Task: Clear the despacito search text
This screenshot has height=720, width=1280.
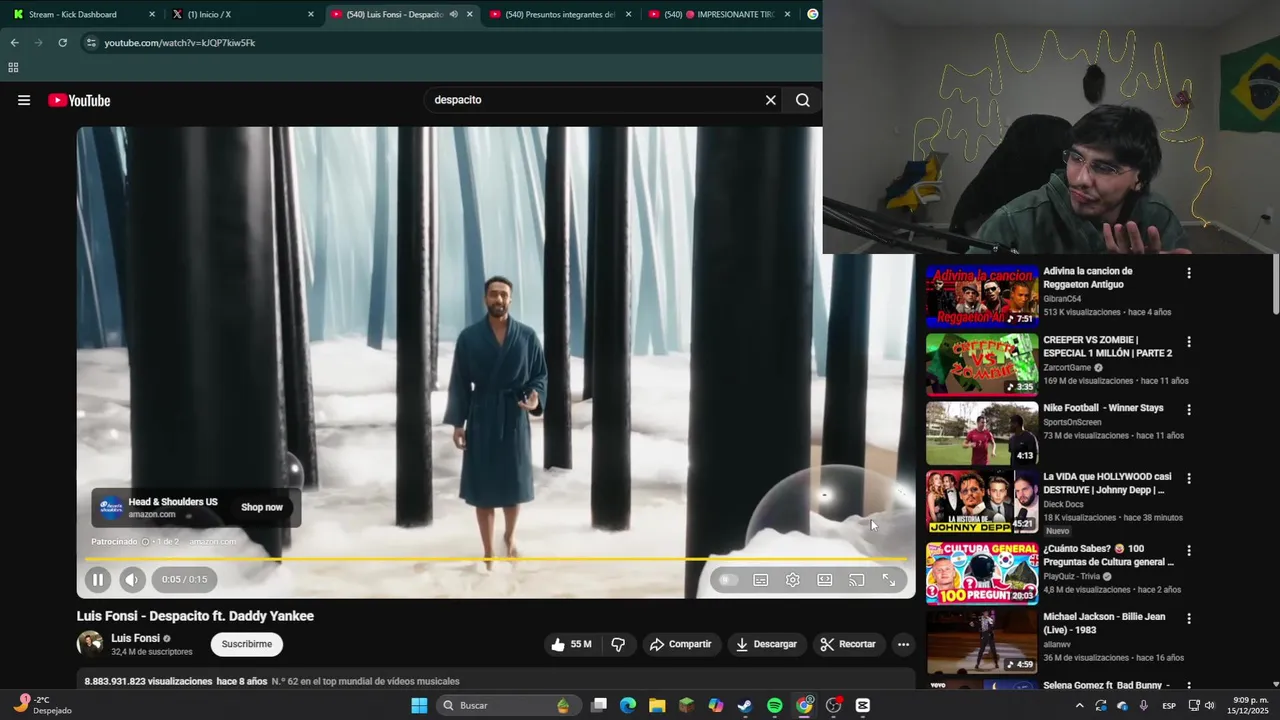Action: (771, 100)
